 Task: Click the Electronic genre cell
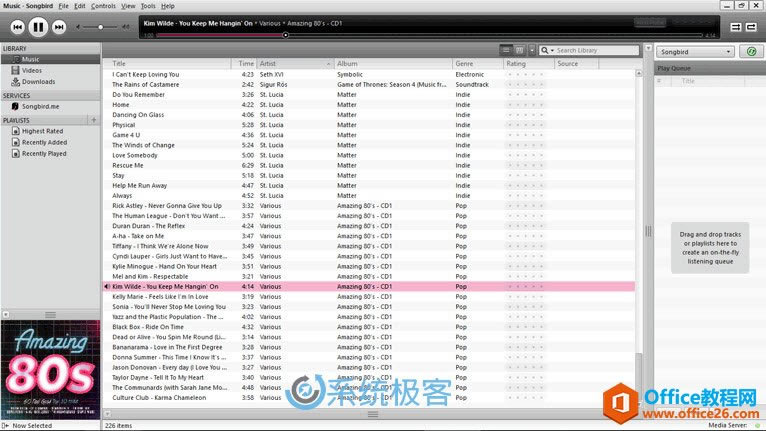pyautogui.click(x=469, y=74)
